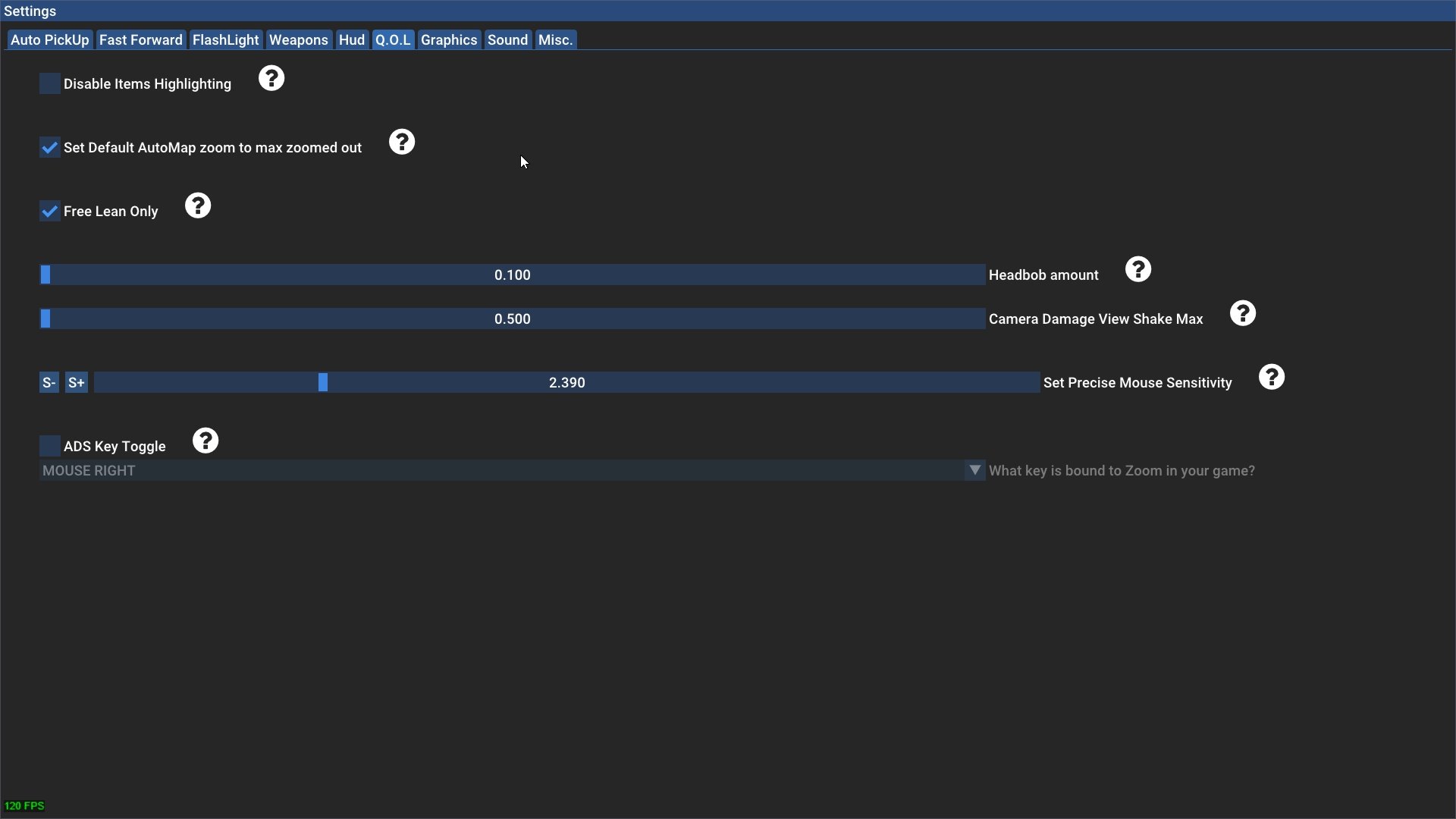Click help icon for Camera Damage View Shake

point(1242,313)
